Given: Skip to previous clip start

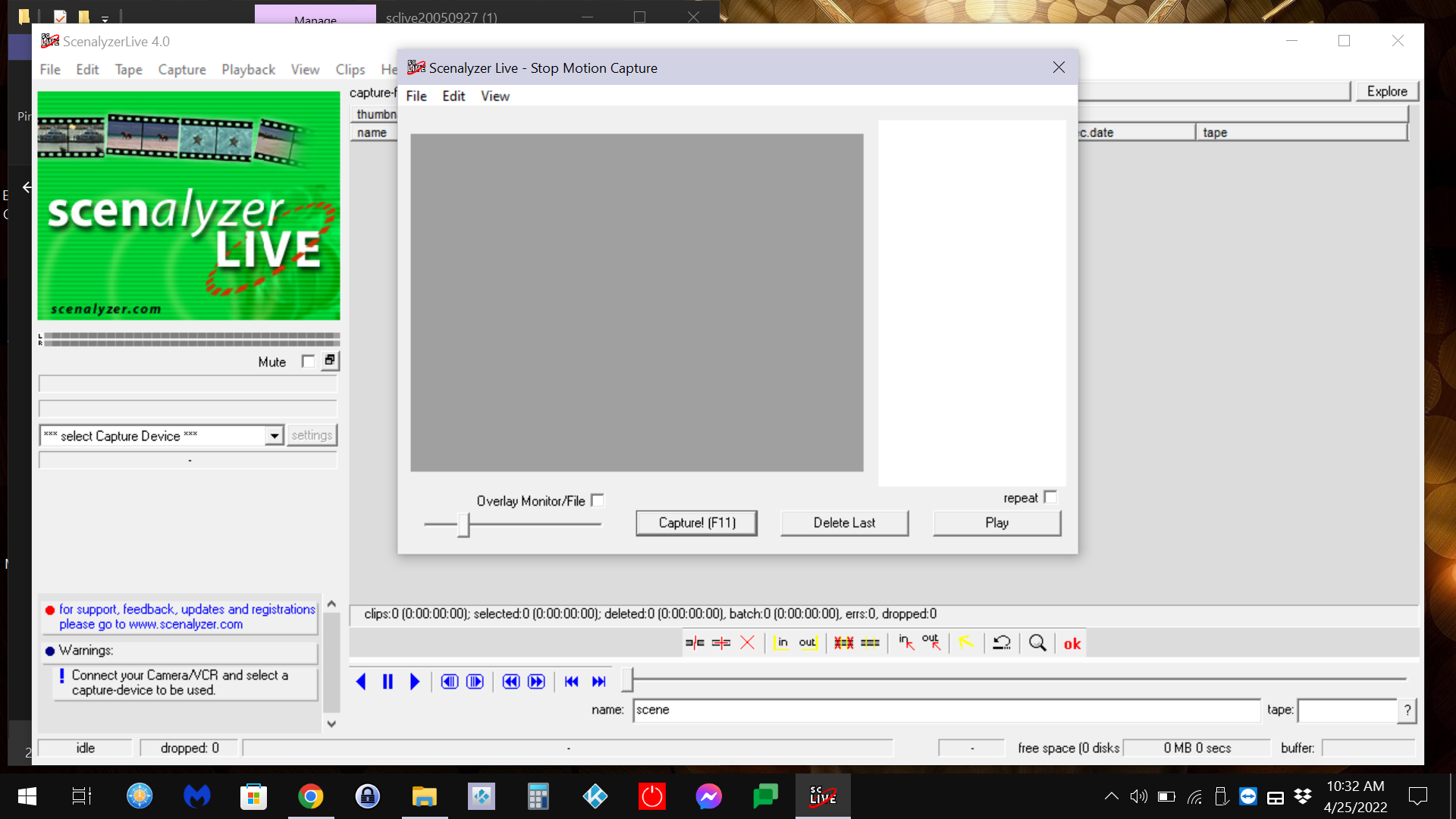Looking at the screenshot, I should tap(572, 682).
